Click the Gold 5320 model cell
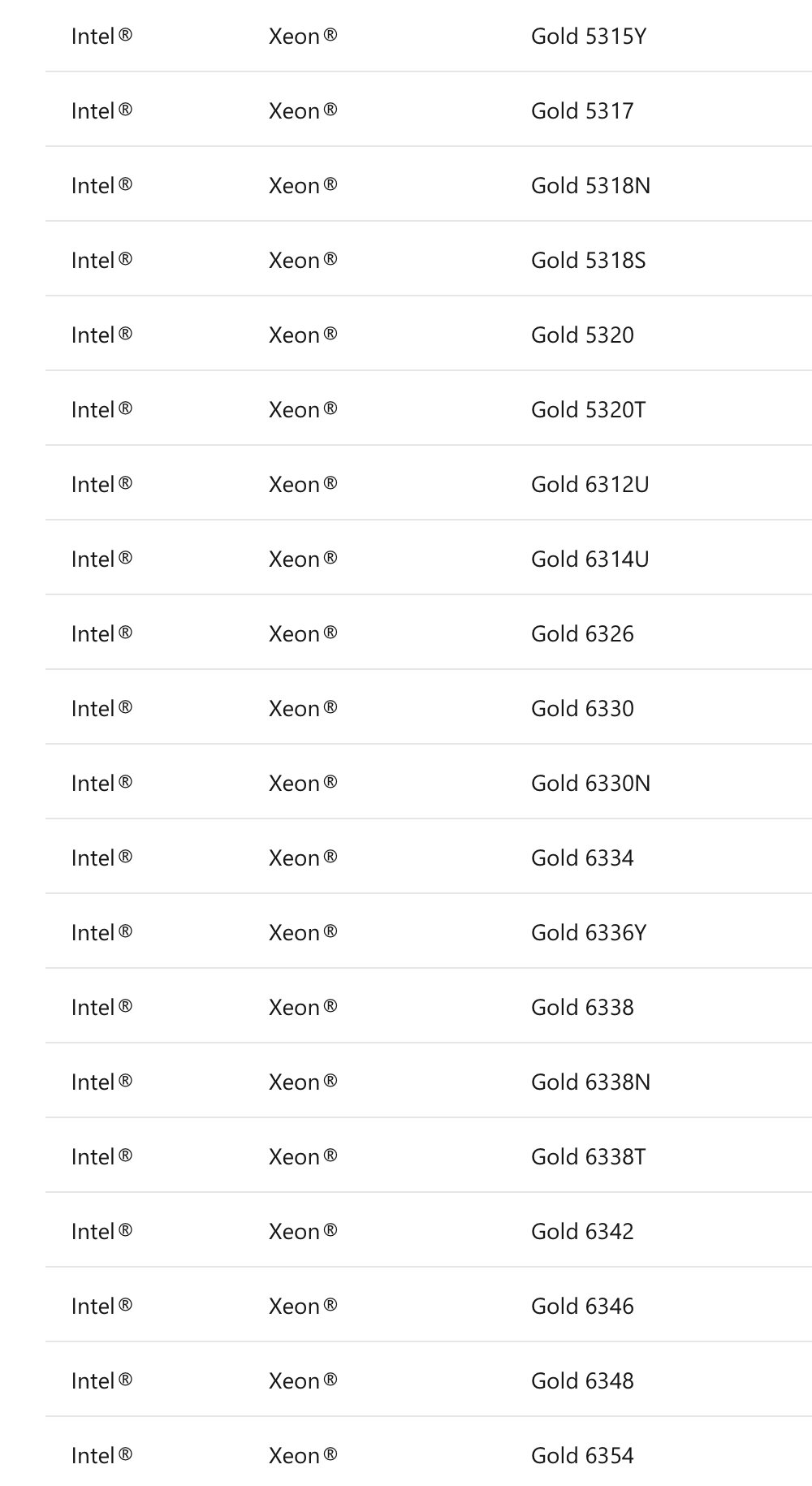Screen dimensions: 812x1486 click(582, 335)
